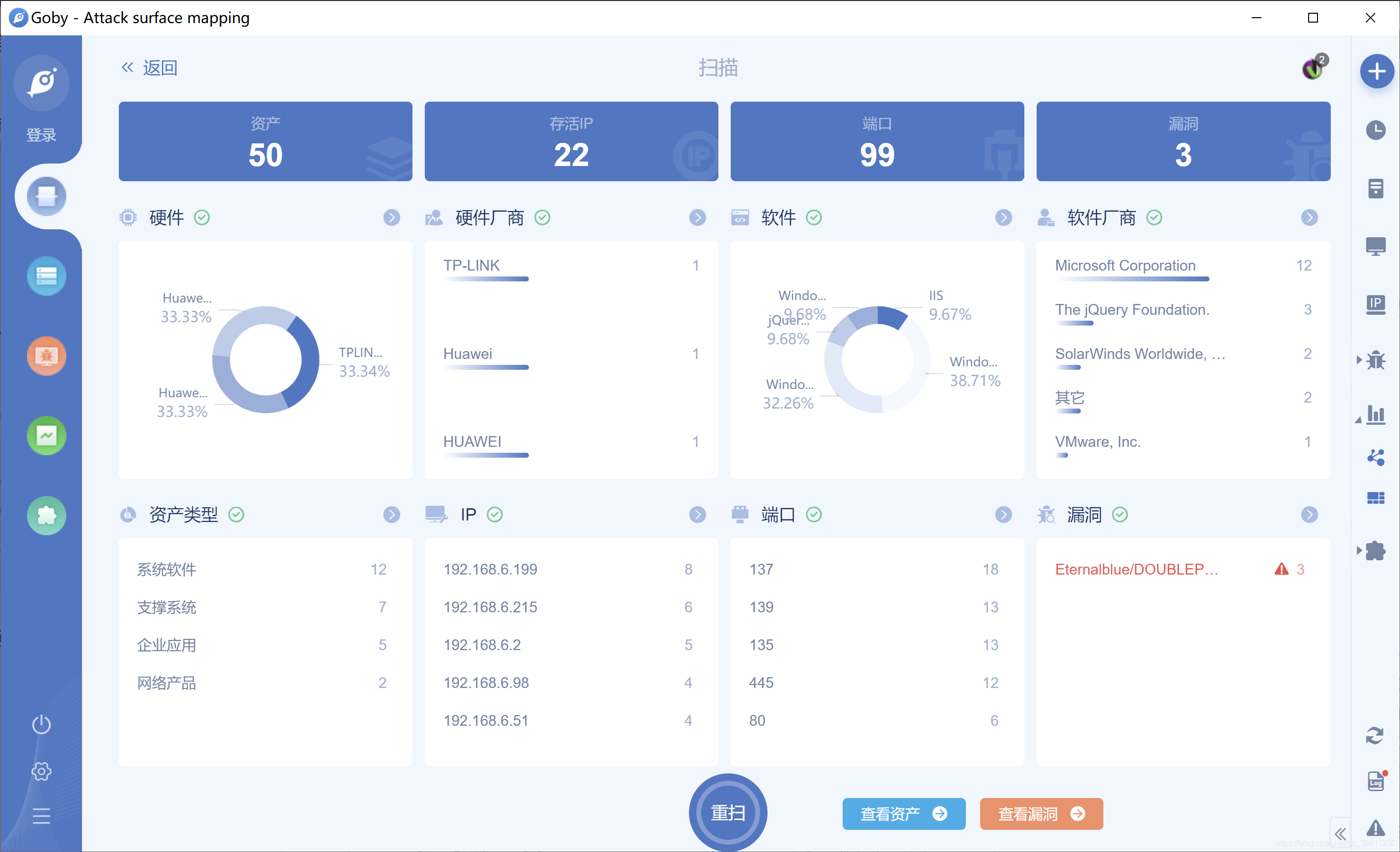The height and width of the screenshot is (852, 1400).
Task: Collapse right panel with double chevron
Action: [x=1341, y=834]
